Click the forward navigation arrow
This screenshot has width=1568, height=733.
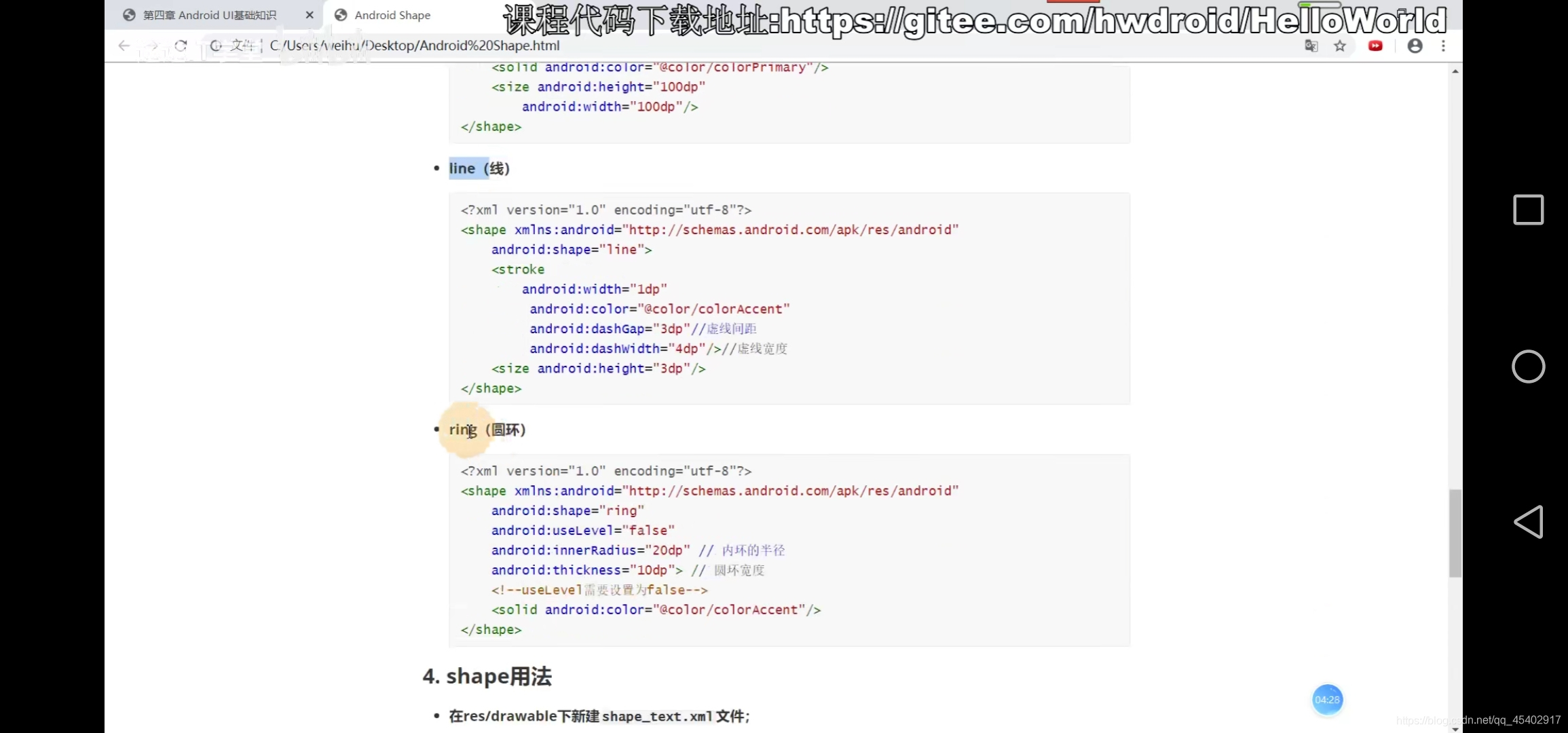[x=153, y=45]
